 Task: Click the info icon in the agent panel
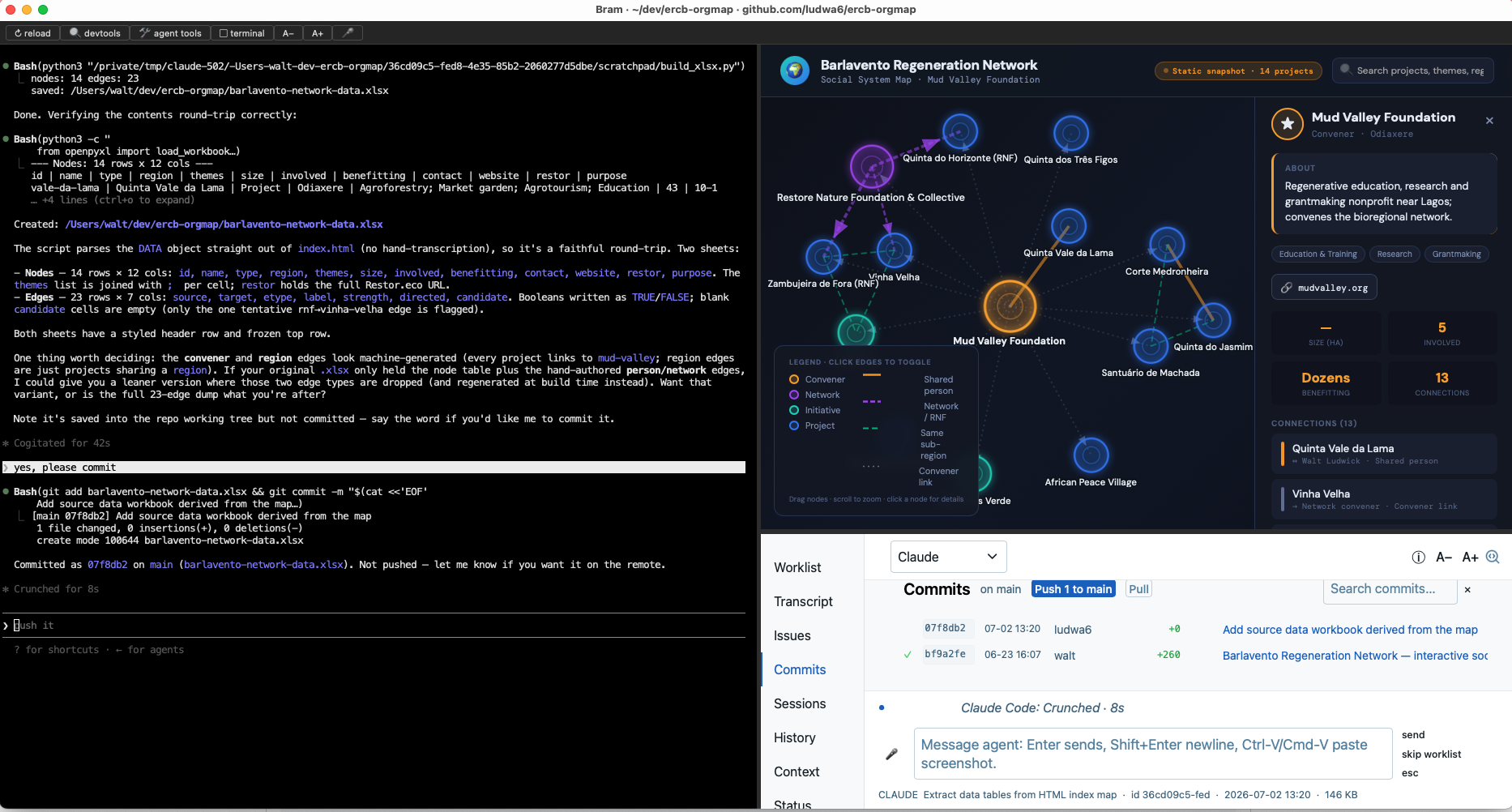coord(1418,557)
